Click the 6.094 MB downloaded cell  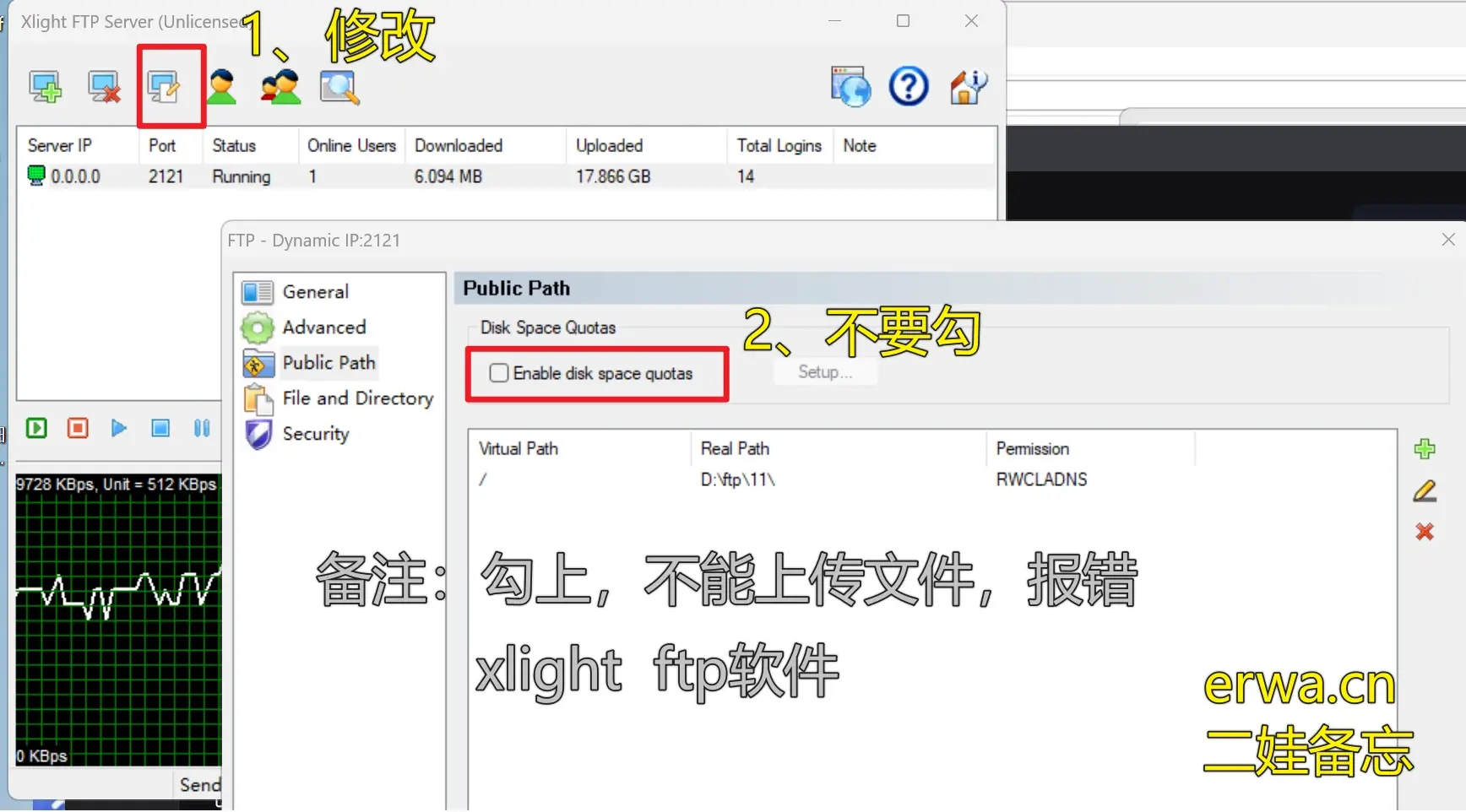pyautogui.click(x=448, y=176)
